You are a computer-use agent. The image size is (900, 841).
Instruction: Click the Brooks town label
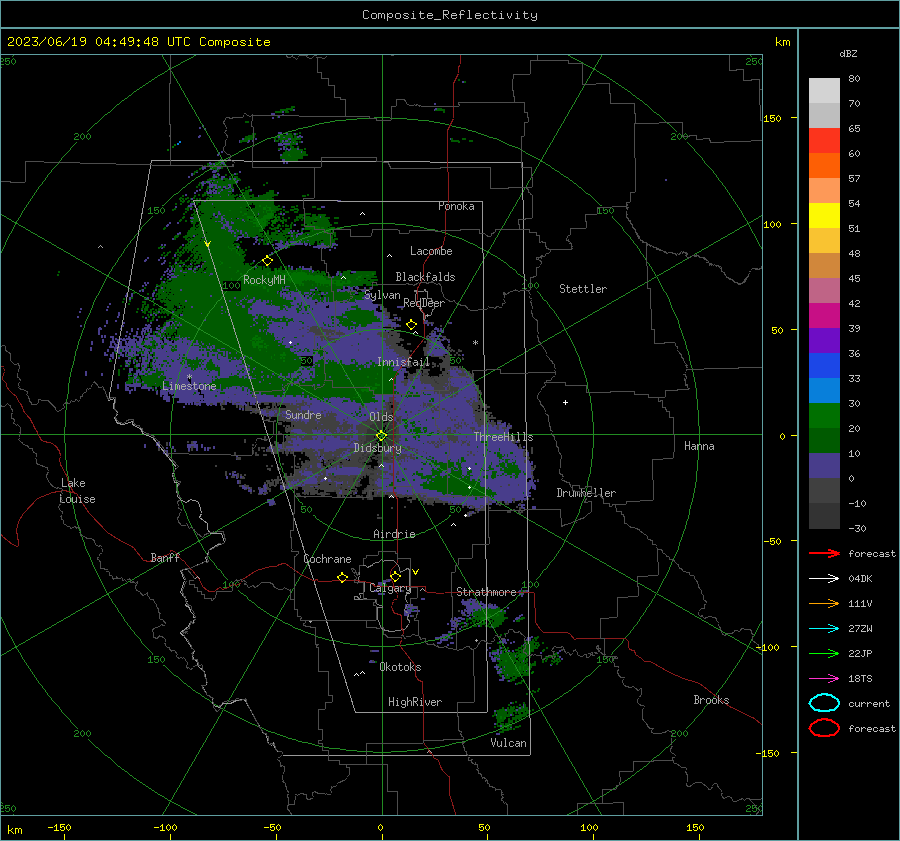tap(711, 700)
